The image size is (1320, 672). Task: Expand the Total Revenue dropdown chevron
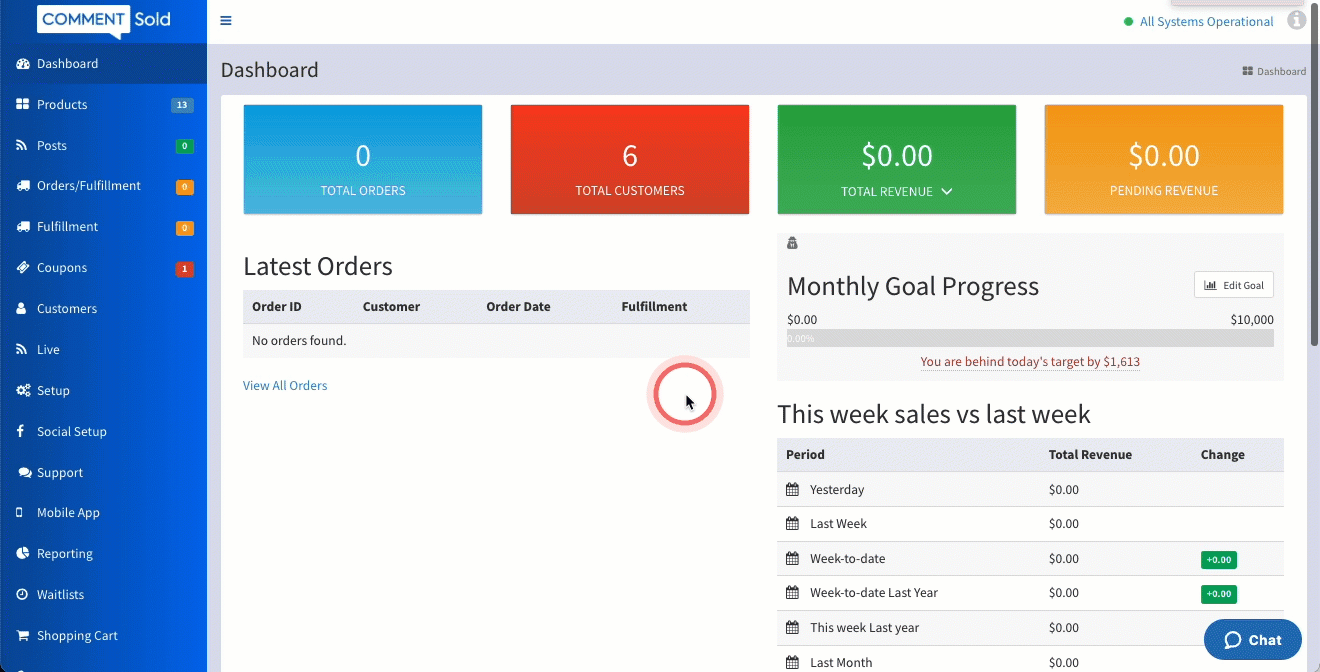pos(947,192)
